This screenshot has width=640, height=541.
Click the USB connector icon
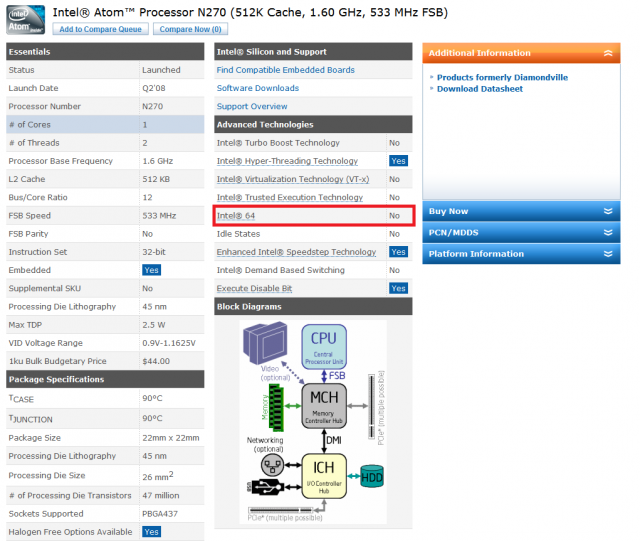tap(268, 487)
